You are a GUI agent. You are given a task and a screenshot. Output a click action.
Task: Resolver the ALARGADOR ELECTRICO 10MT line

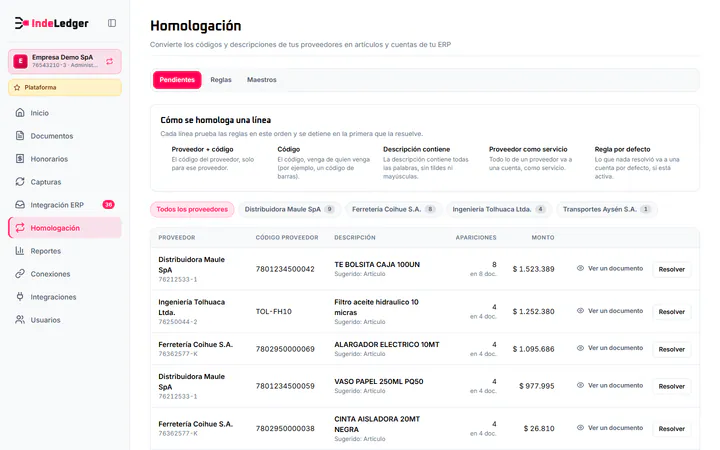click(671, 349)
